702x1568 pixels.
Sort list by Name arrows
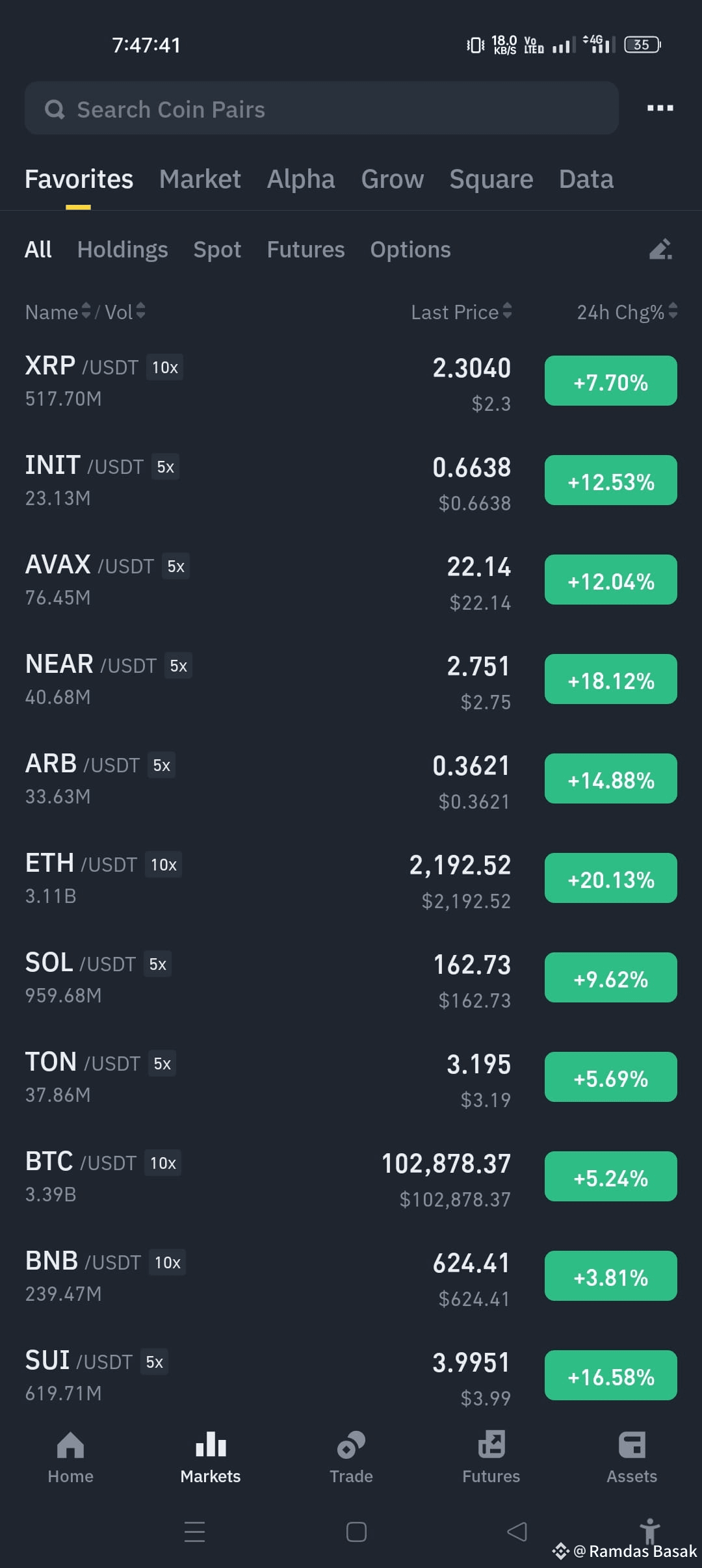[85, 311]
